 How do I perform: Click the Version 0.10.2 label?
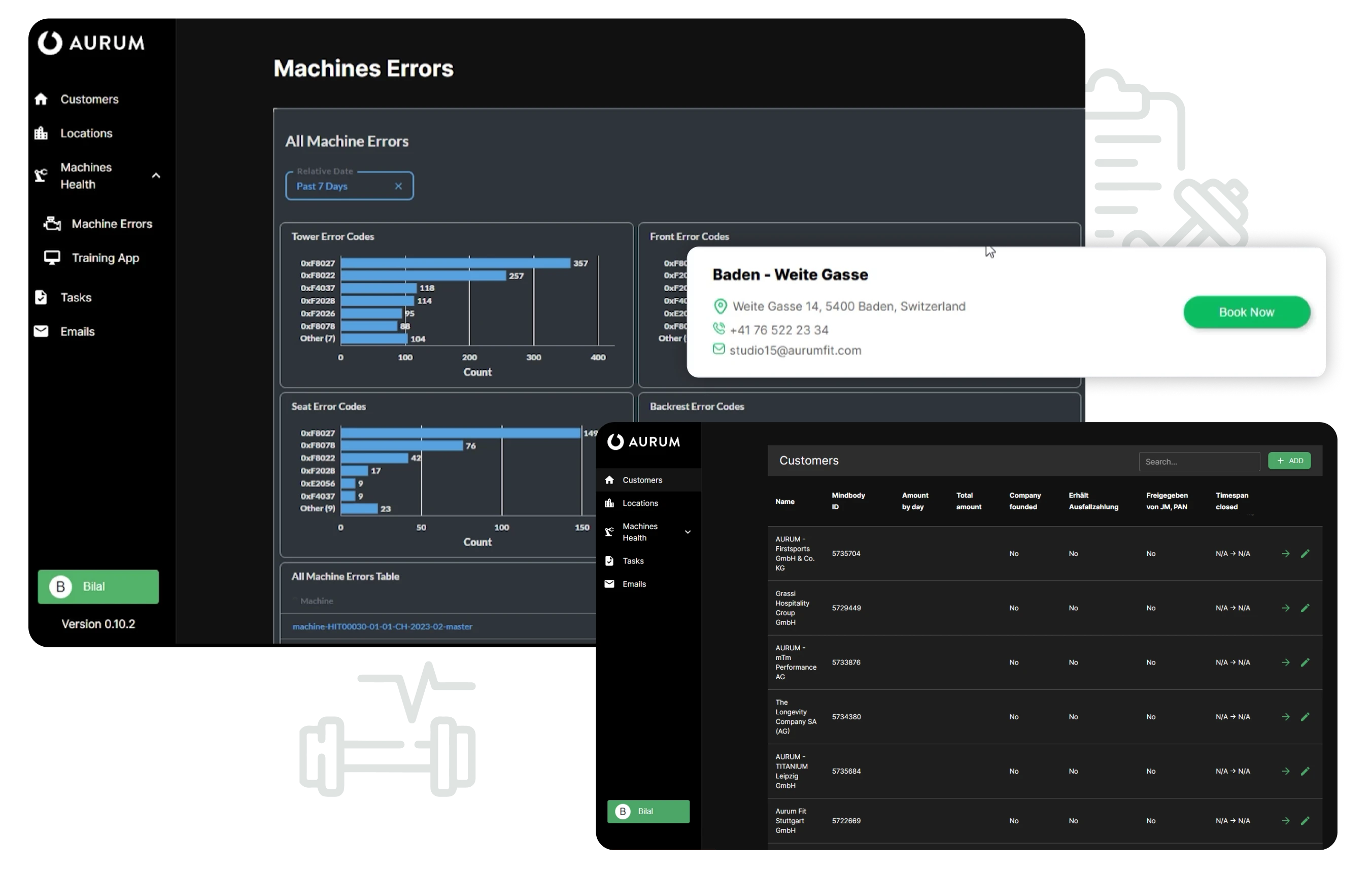pyautogui.click(x=98, y=624)
